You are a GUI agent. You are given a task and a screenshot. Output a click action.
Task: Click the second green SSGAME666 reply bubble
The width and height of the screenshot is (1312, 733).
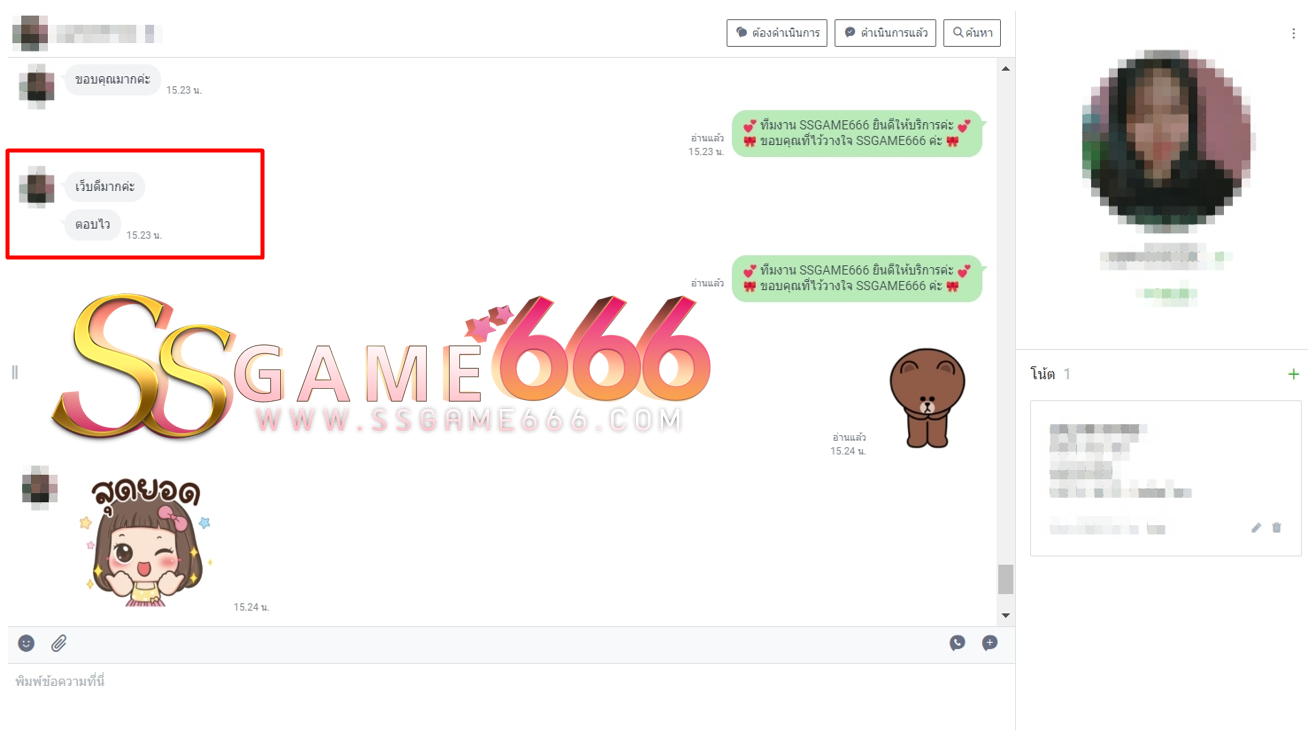857,278
